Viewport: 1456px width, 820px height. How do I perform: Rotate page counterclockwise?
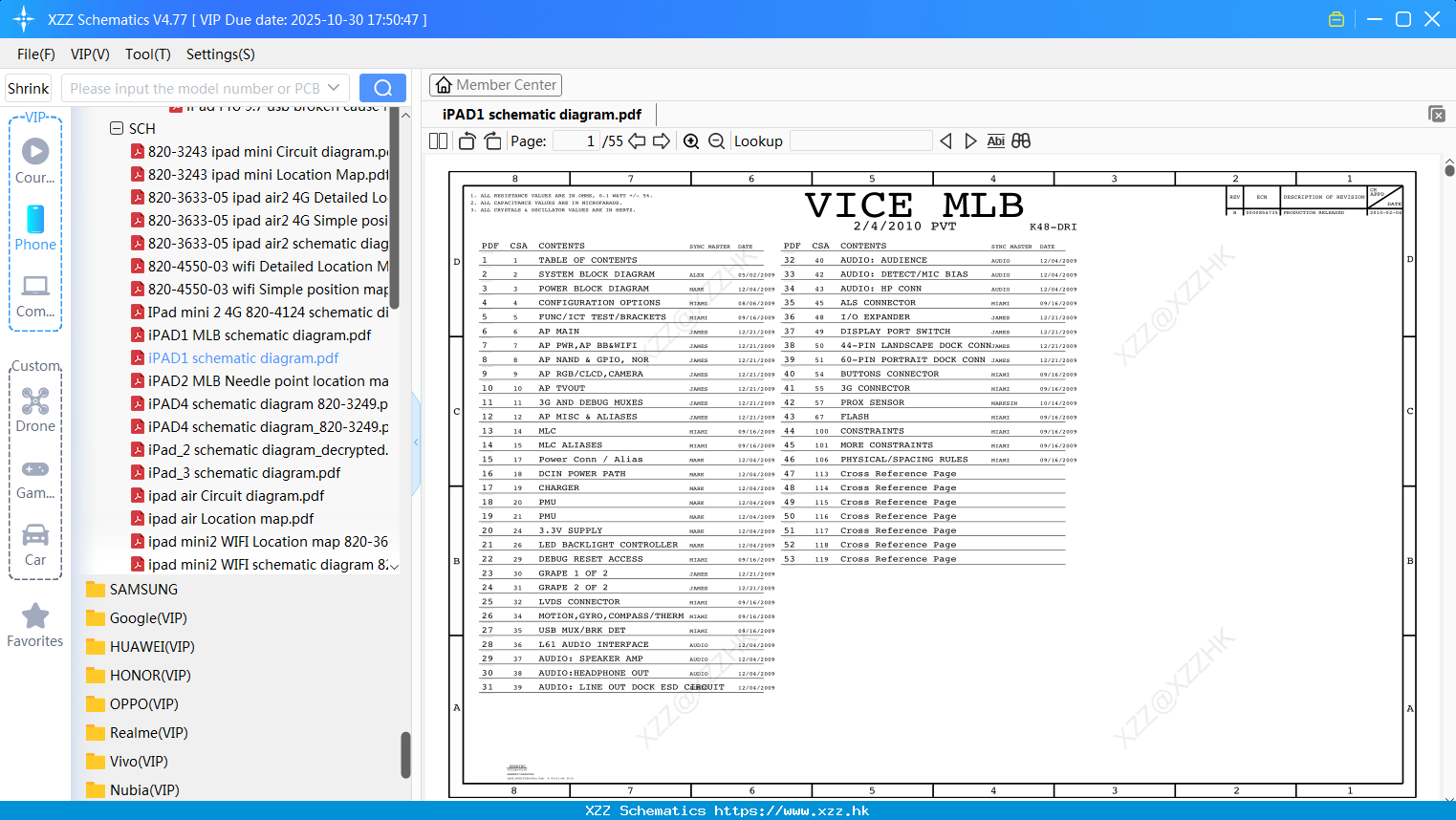pyautogui.click(x=467, y=141)
